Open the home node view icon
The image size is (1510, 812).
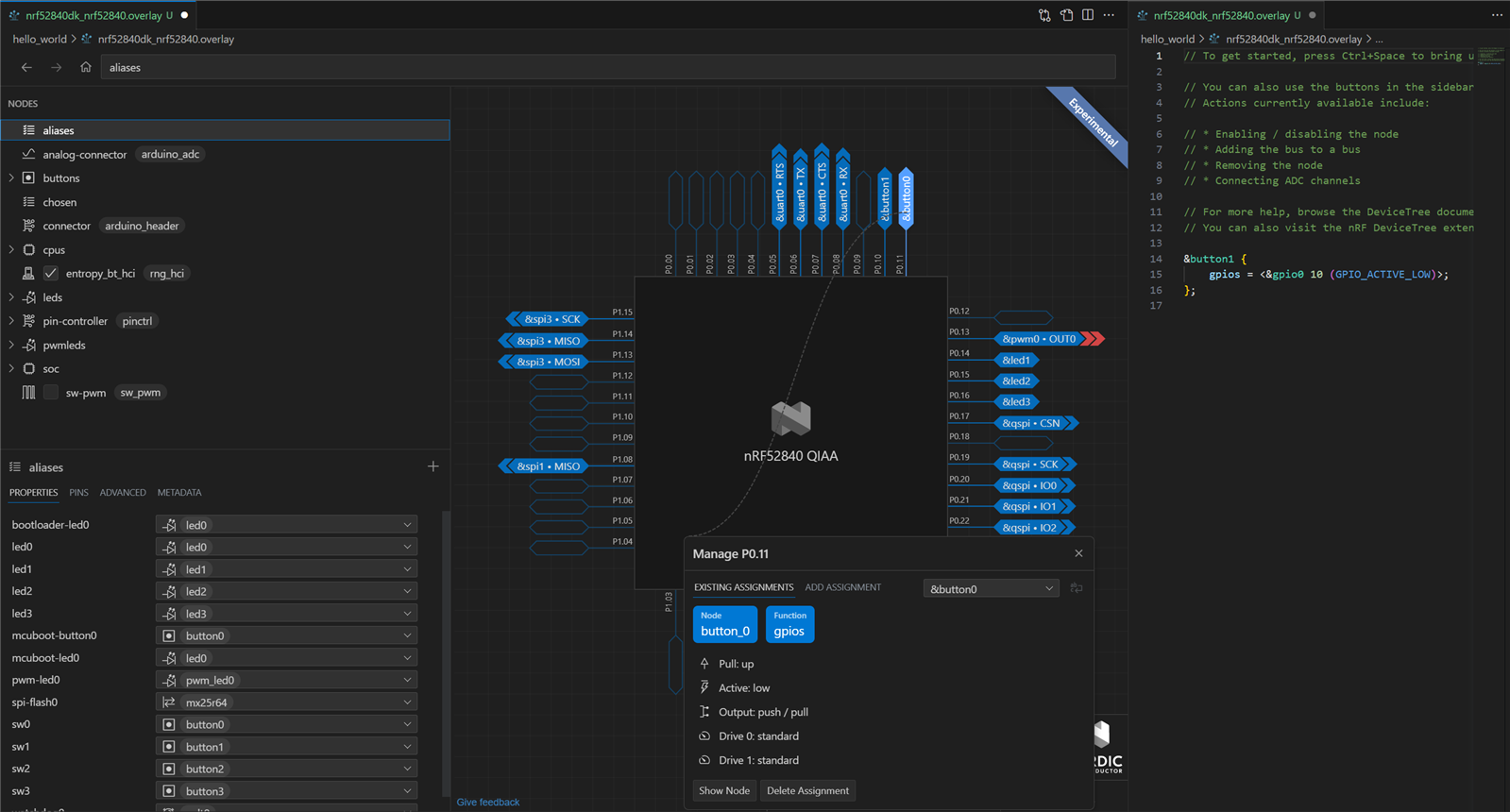coord(86,67)
